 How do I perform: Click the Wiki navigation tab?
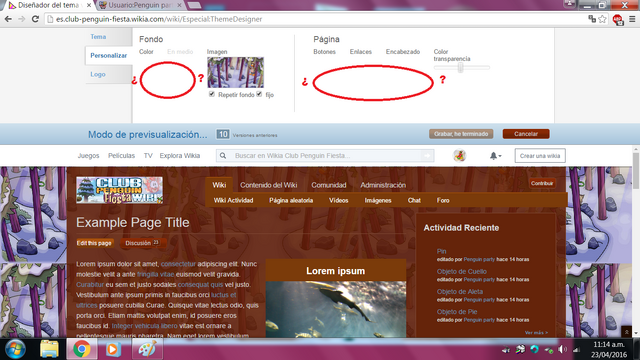[x=219, y=185]
